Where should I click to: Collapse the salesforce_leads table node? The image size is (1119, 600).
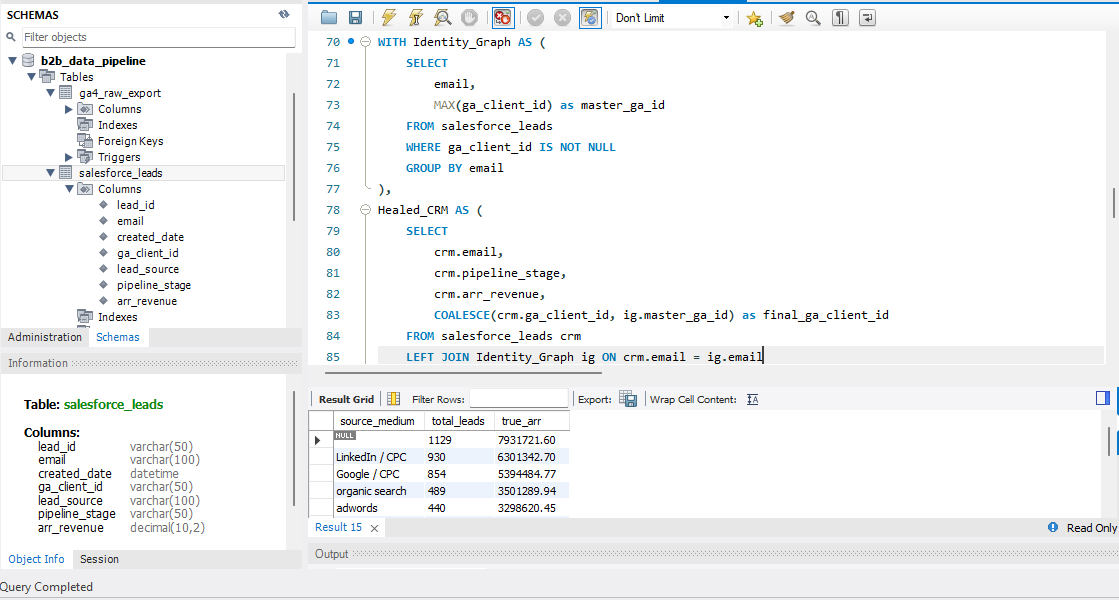50,173
